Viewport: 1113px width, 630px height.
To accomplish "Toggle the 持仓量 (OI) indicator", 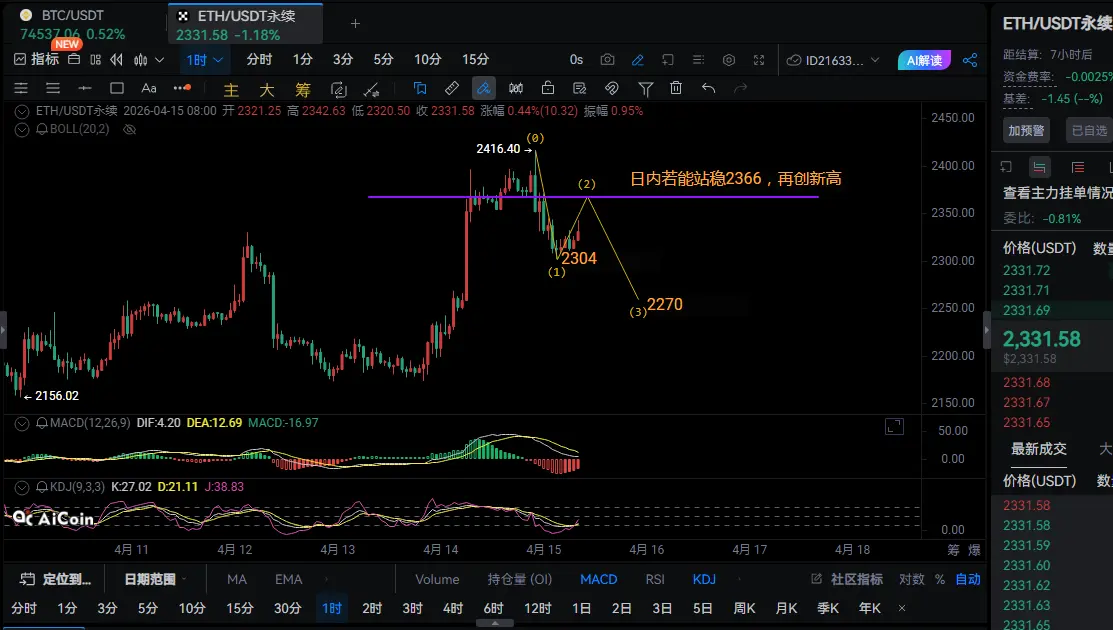I will 520,579.
